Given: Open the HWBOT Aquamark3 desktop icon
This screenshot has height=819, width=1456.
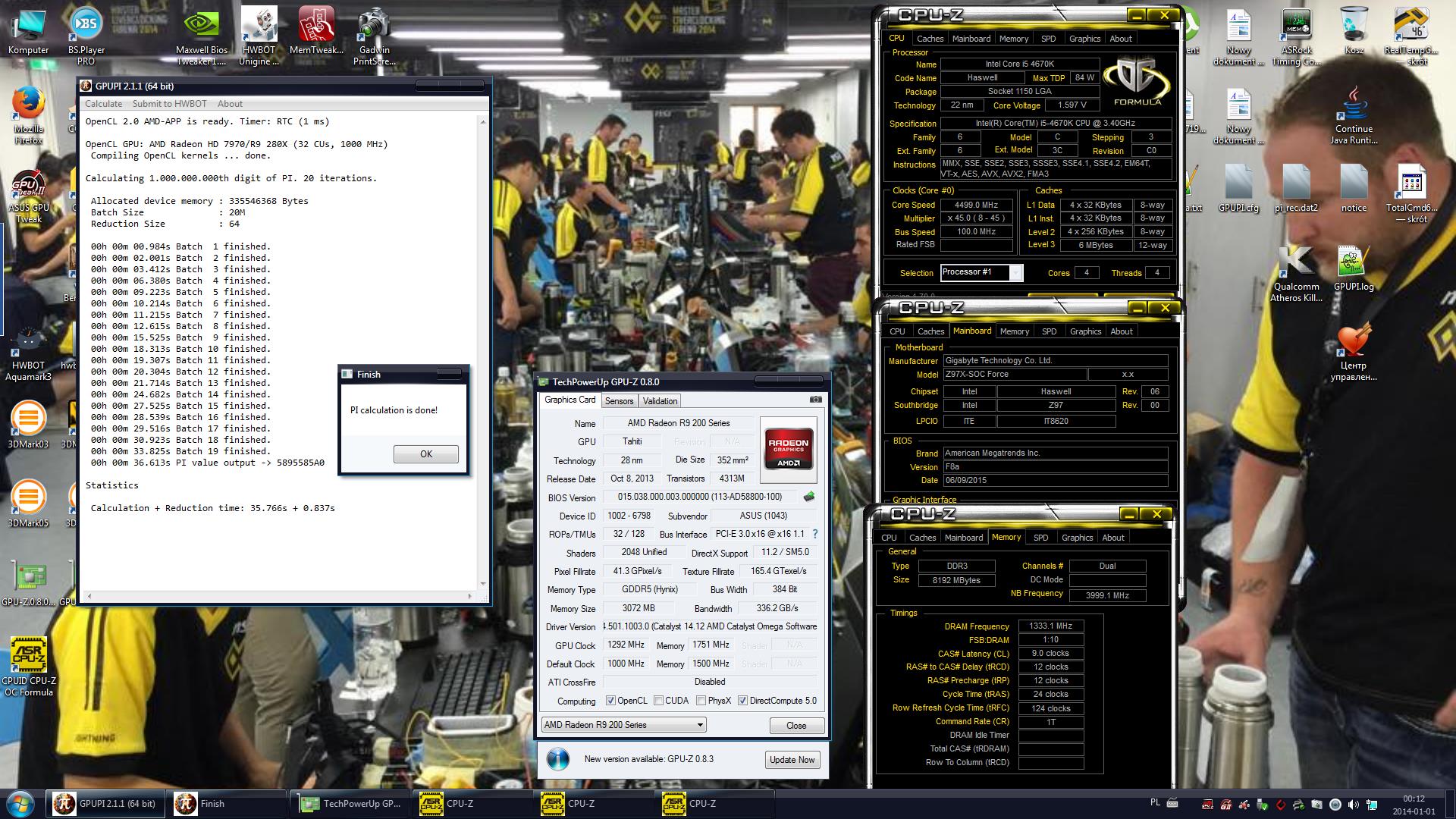Looking at the screenshot, I should coord(28,353).
